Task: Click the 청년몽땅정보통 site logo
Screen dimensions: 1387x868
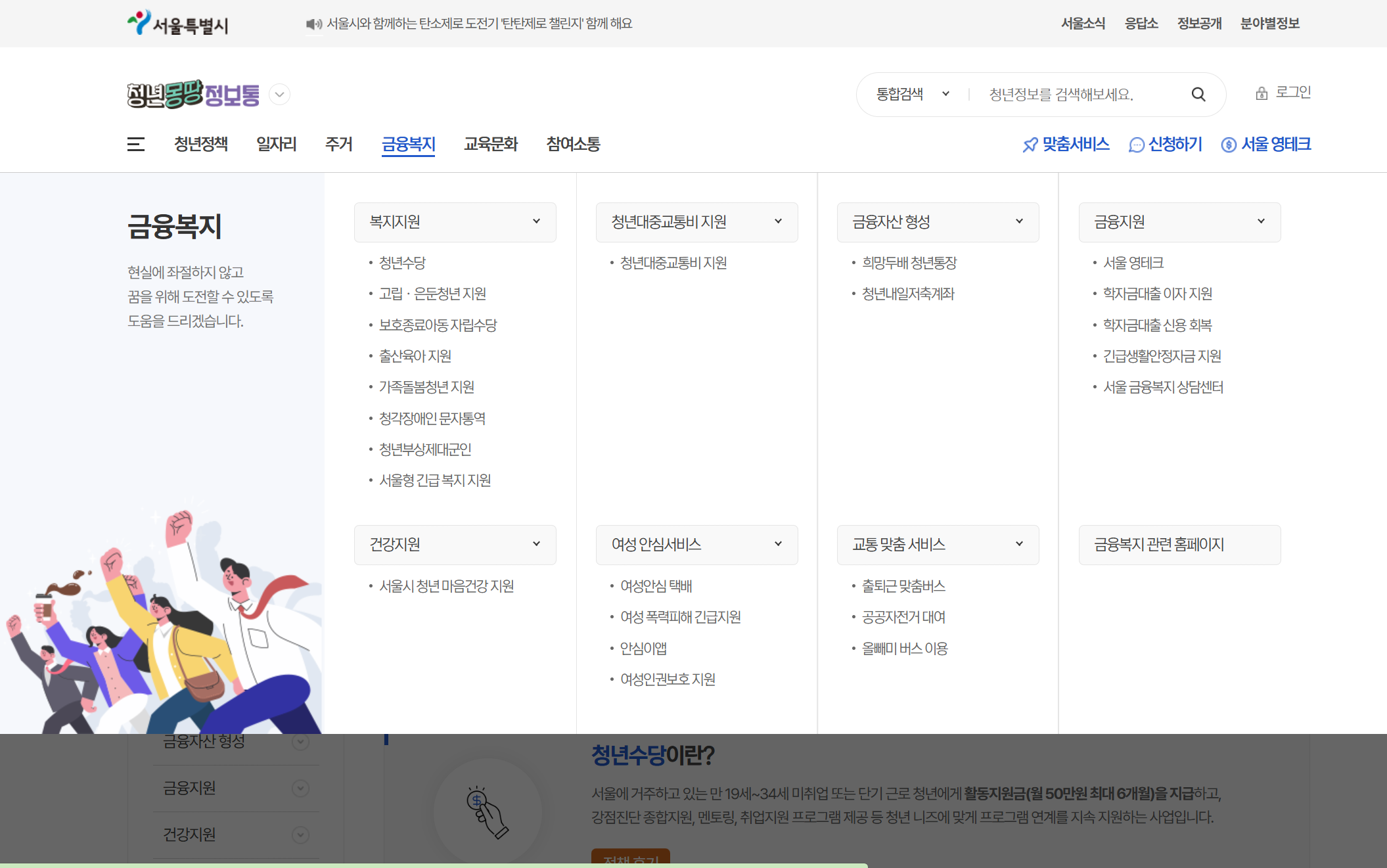Action: tap(193, 95)
